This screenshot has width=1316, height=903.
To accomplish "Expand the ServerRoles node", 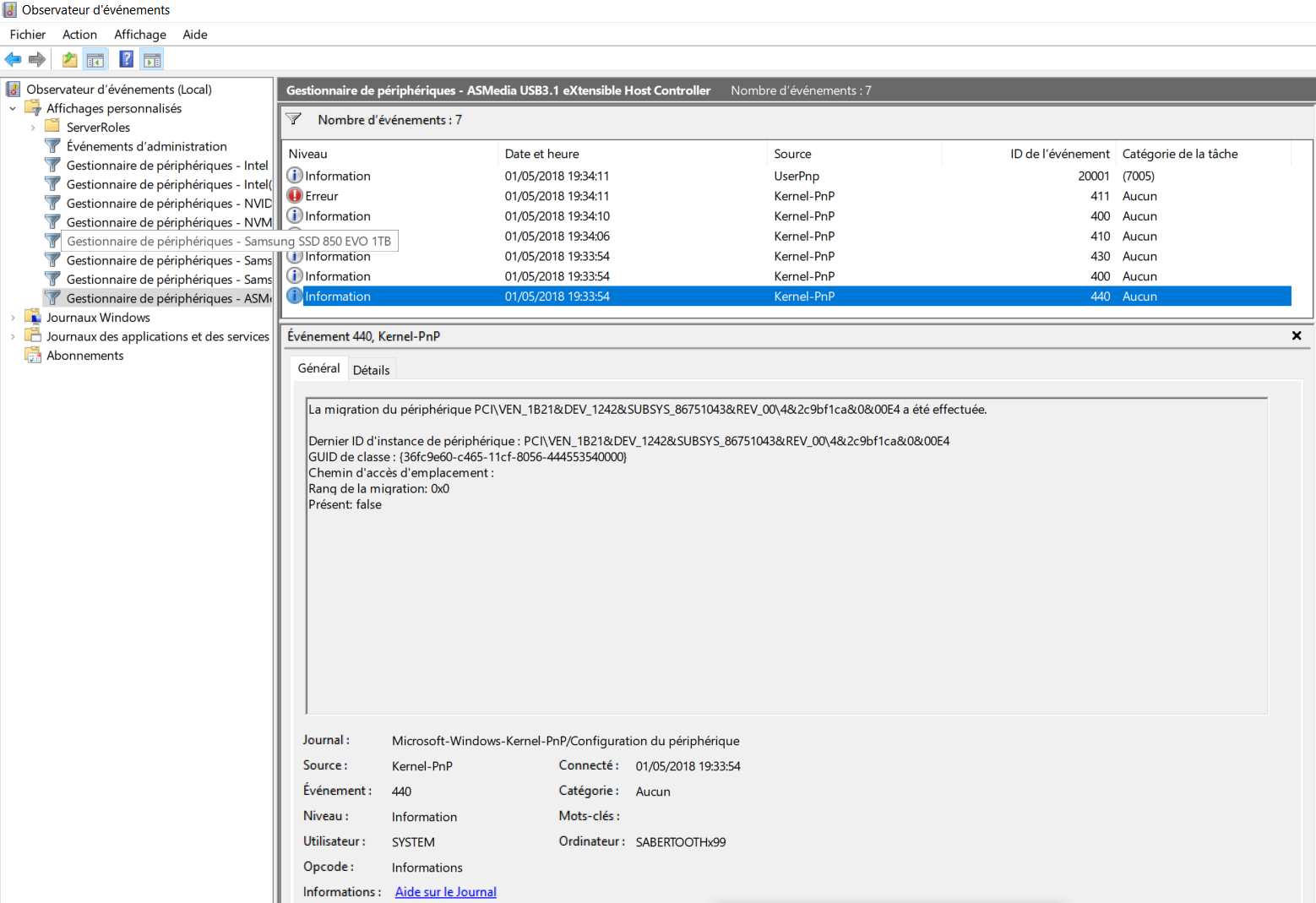I will coord(33,128).
